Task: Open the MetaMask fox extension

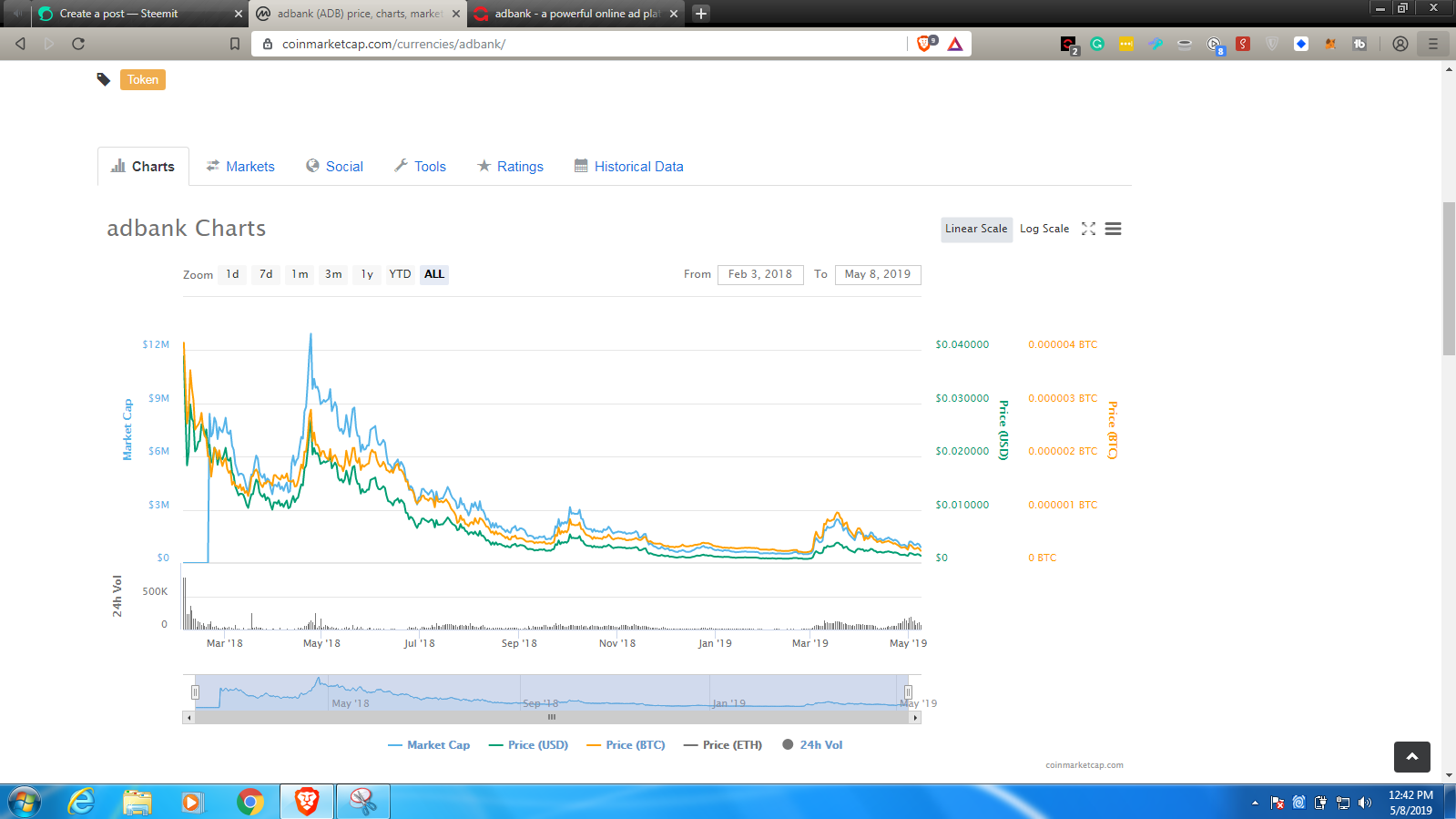Action: [1330, 44]
